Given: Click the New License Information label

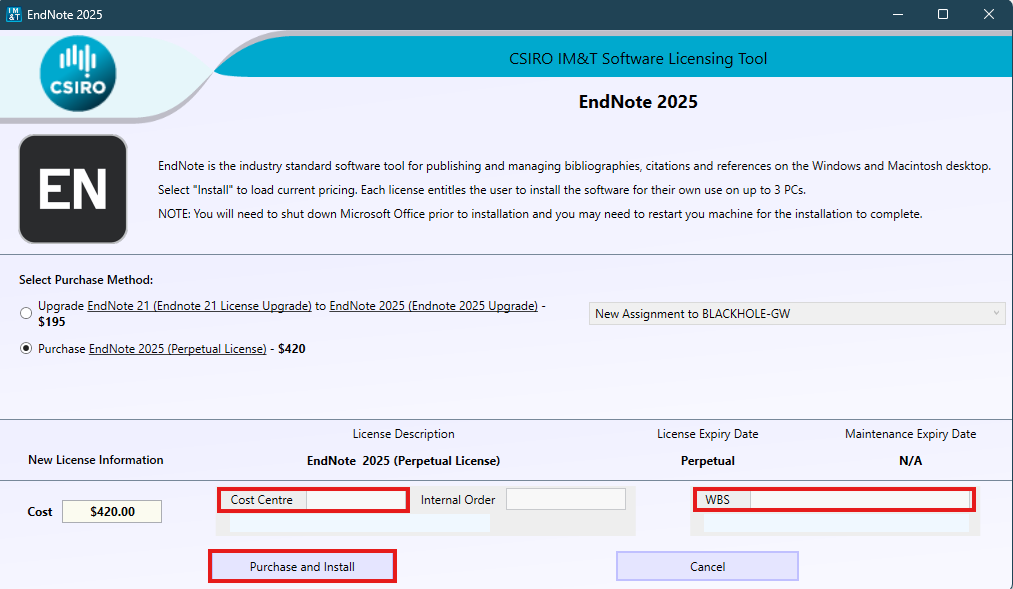Looking at the screenshot, I should [x=96, y=460].
